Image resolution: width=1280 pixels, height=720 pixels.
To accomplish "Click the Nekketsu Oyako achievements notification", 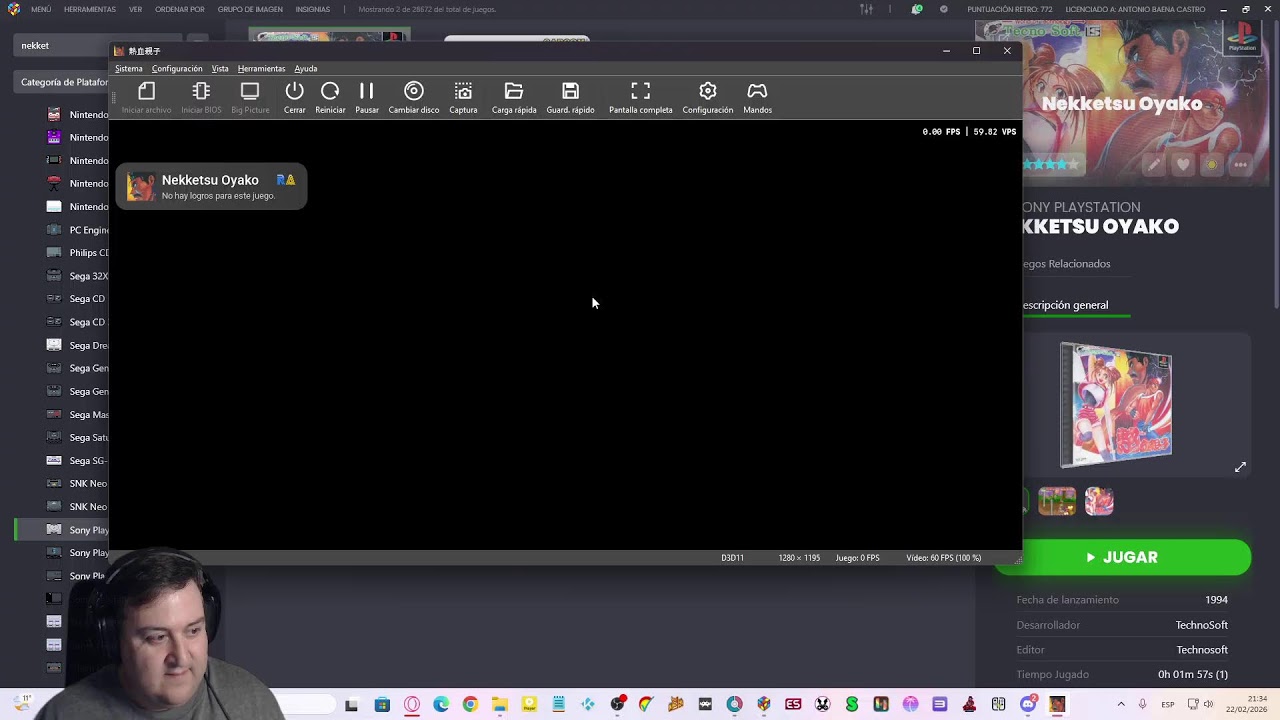I will [x=211, y=187].
